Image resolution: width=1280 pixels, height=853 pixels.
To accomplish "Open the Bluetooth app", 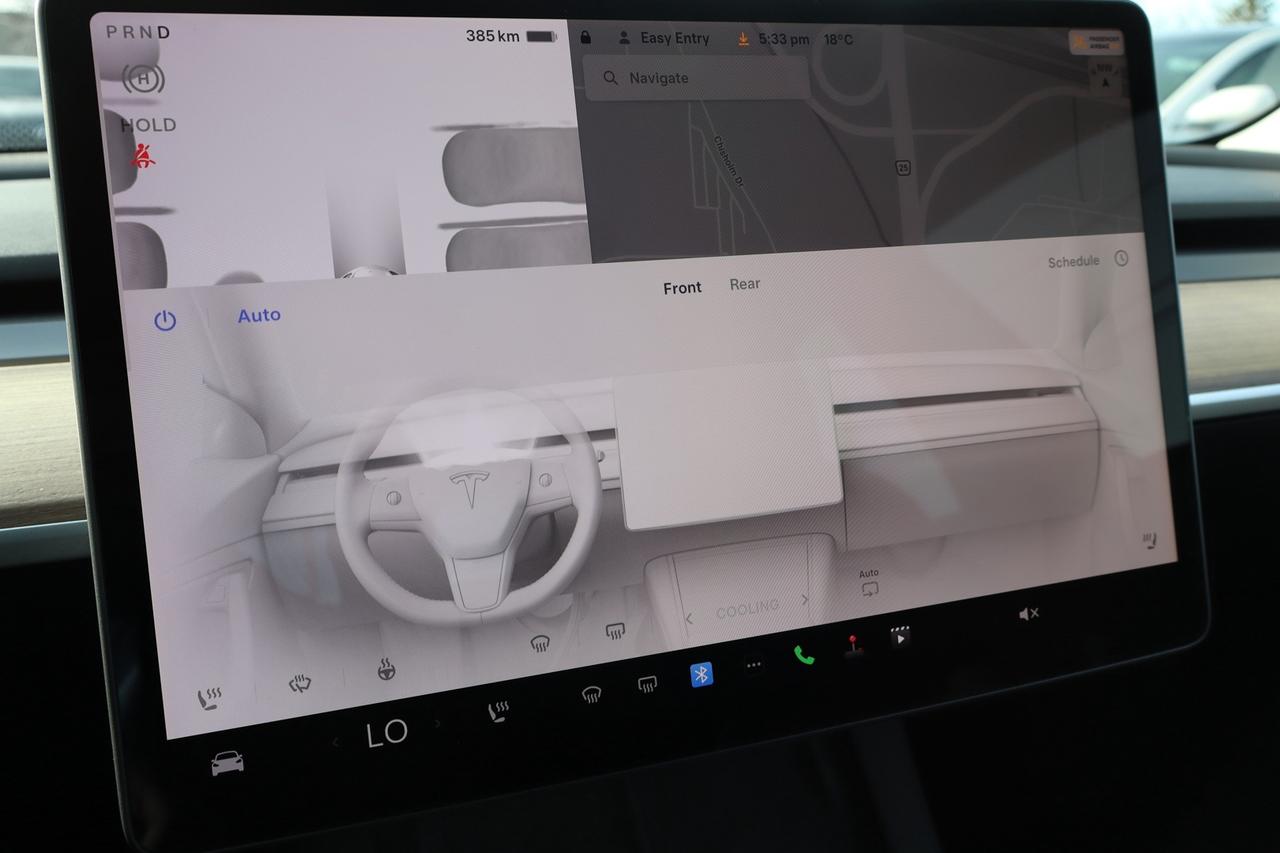I will click(702, 674).
